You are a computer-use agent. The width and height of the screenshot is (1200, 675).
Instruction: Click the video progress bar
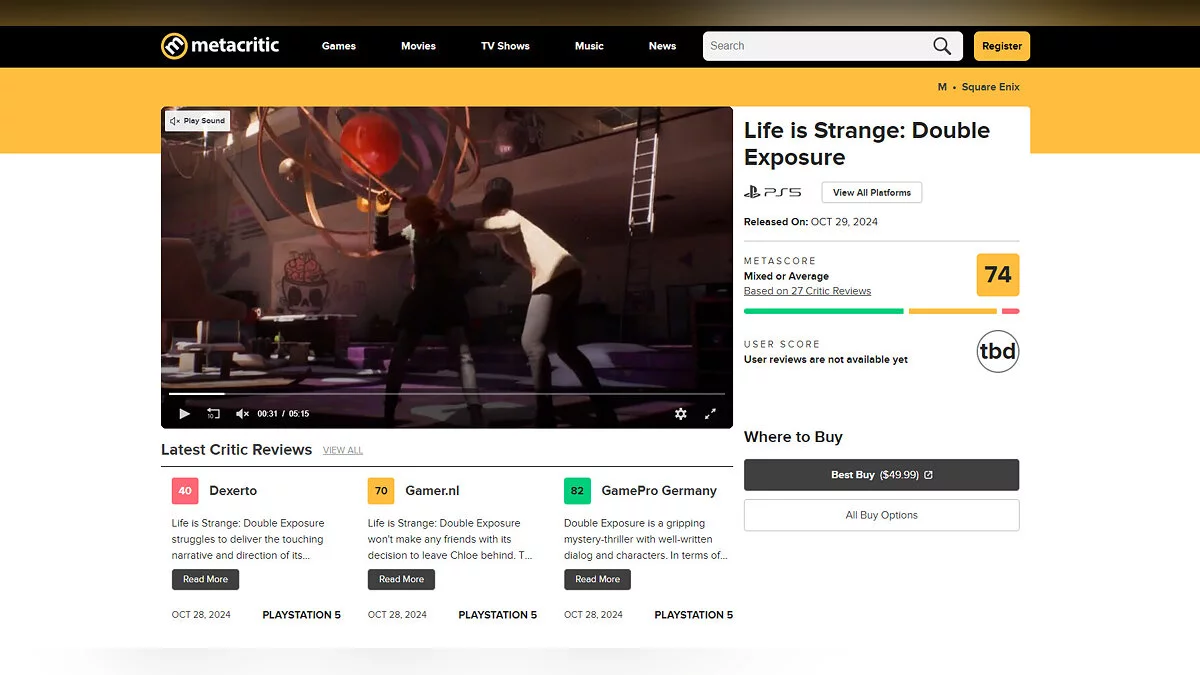click(x=446, y=394)
